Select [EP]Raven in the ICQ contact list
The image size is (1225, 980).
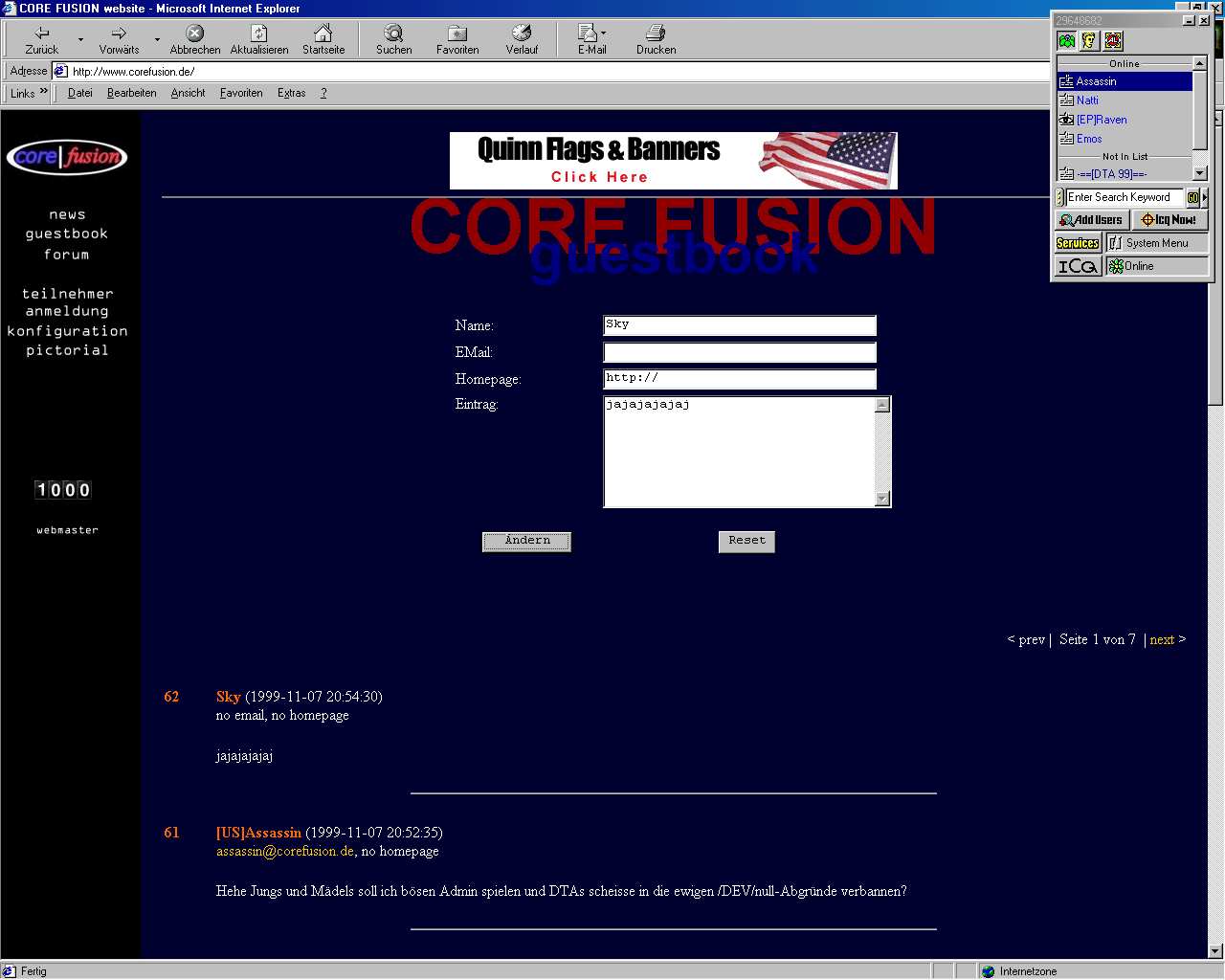coord(1101,120)
